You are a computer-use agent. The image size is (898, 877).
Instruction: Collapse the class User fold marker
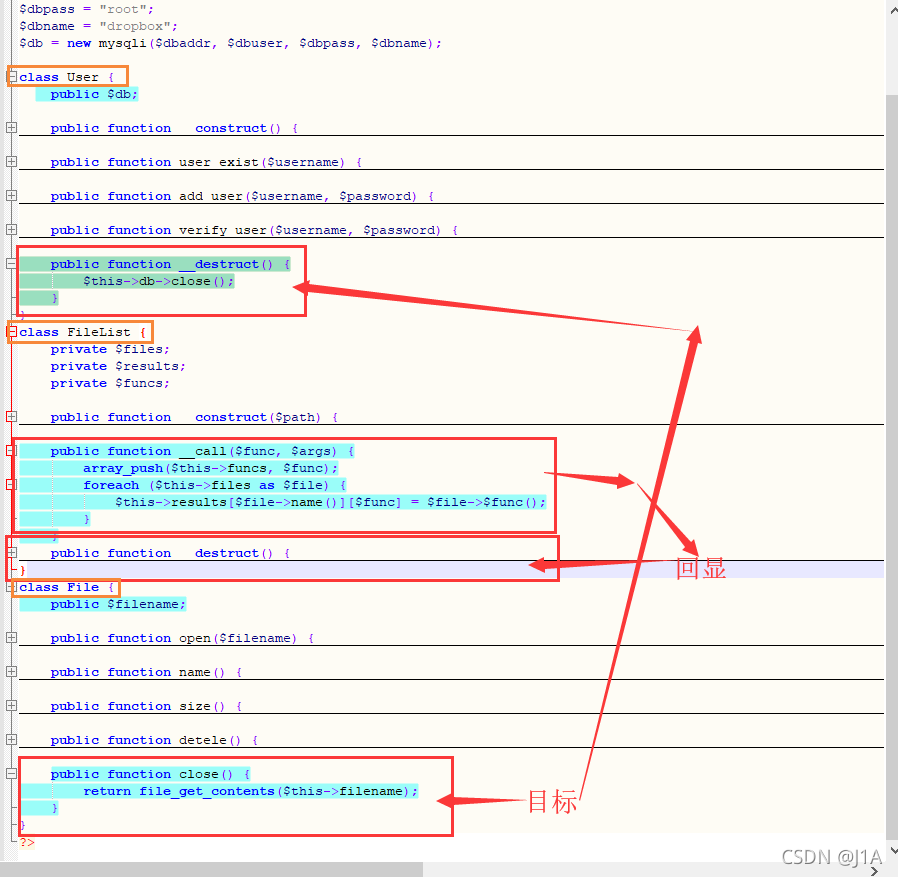(x=11, y=76)
